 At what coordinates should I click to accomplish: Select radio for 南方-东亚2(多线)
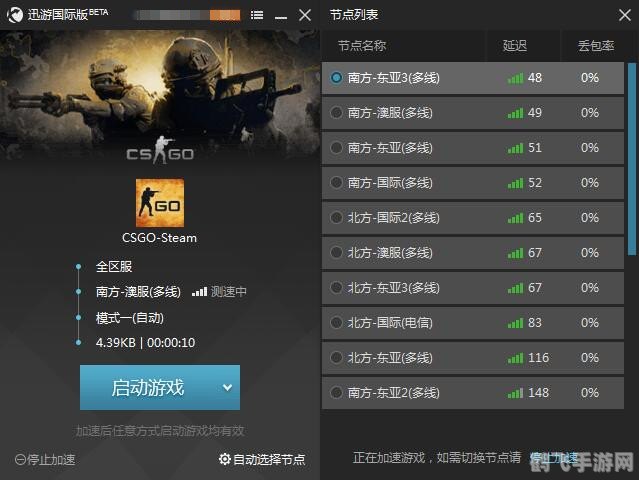(x=336, y=393)
